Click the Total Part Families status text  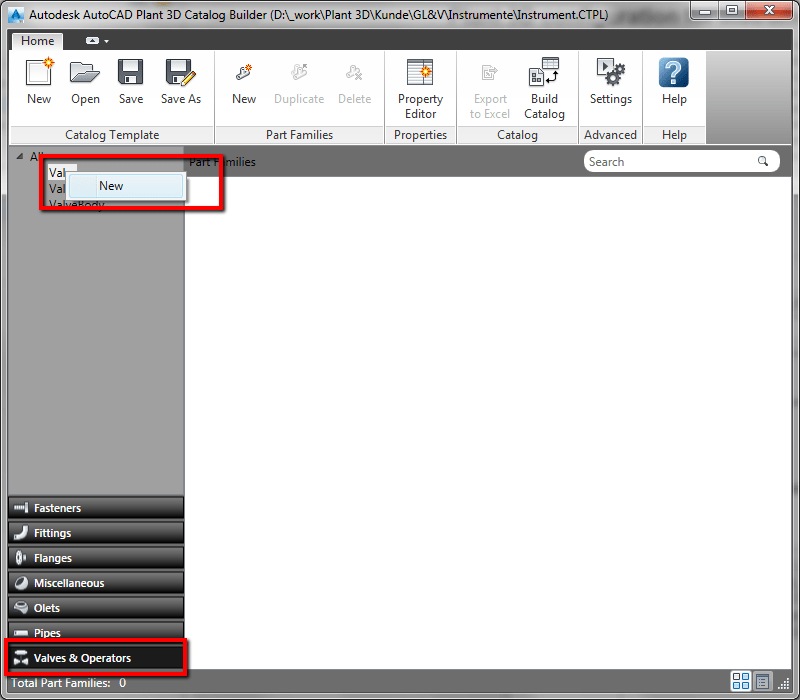pyautogui.click(x=68, y=683)
